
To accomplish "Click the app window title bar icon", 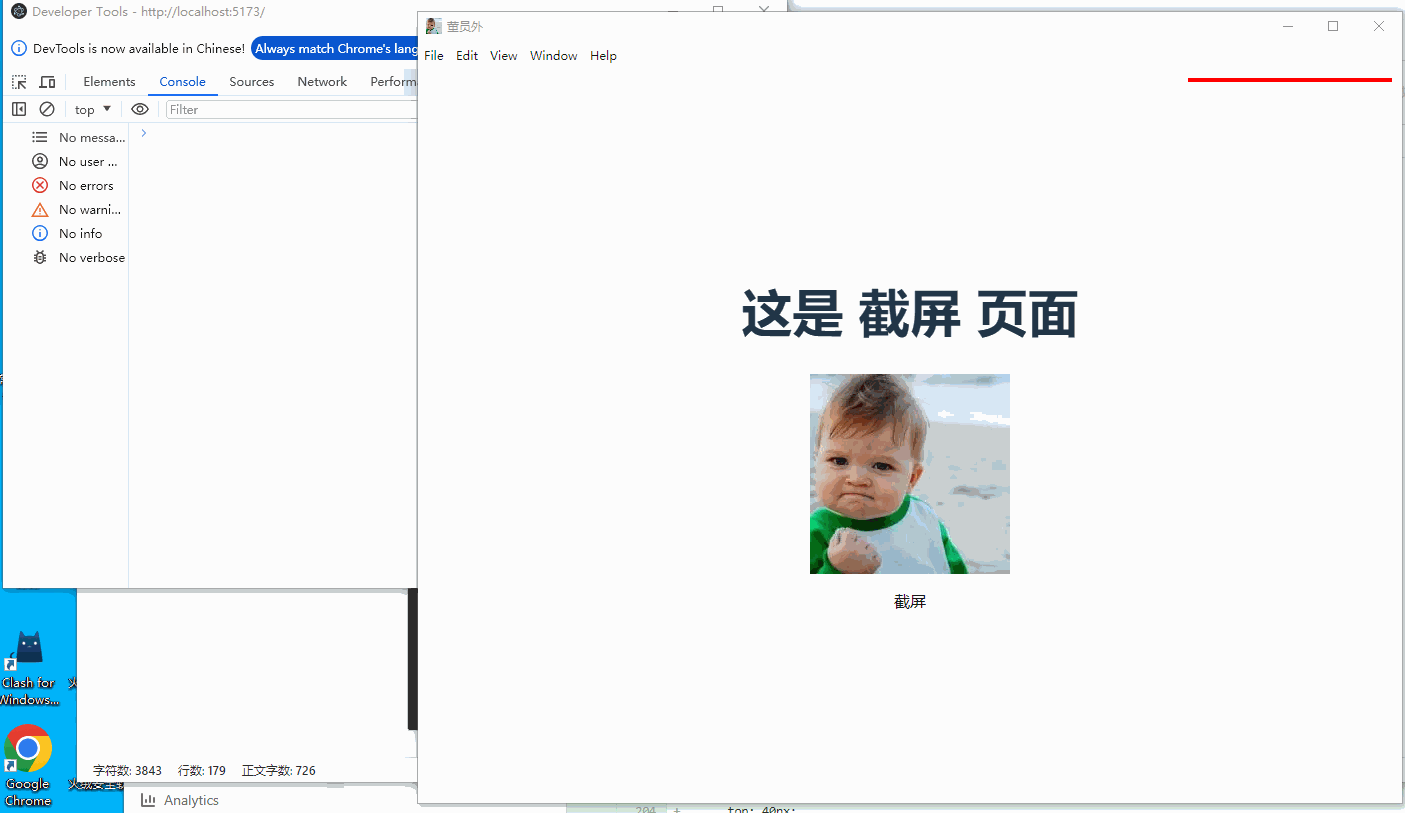I will pyautogui.click(x=434, y=26).
